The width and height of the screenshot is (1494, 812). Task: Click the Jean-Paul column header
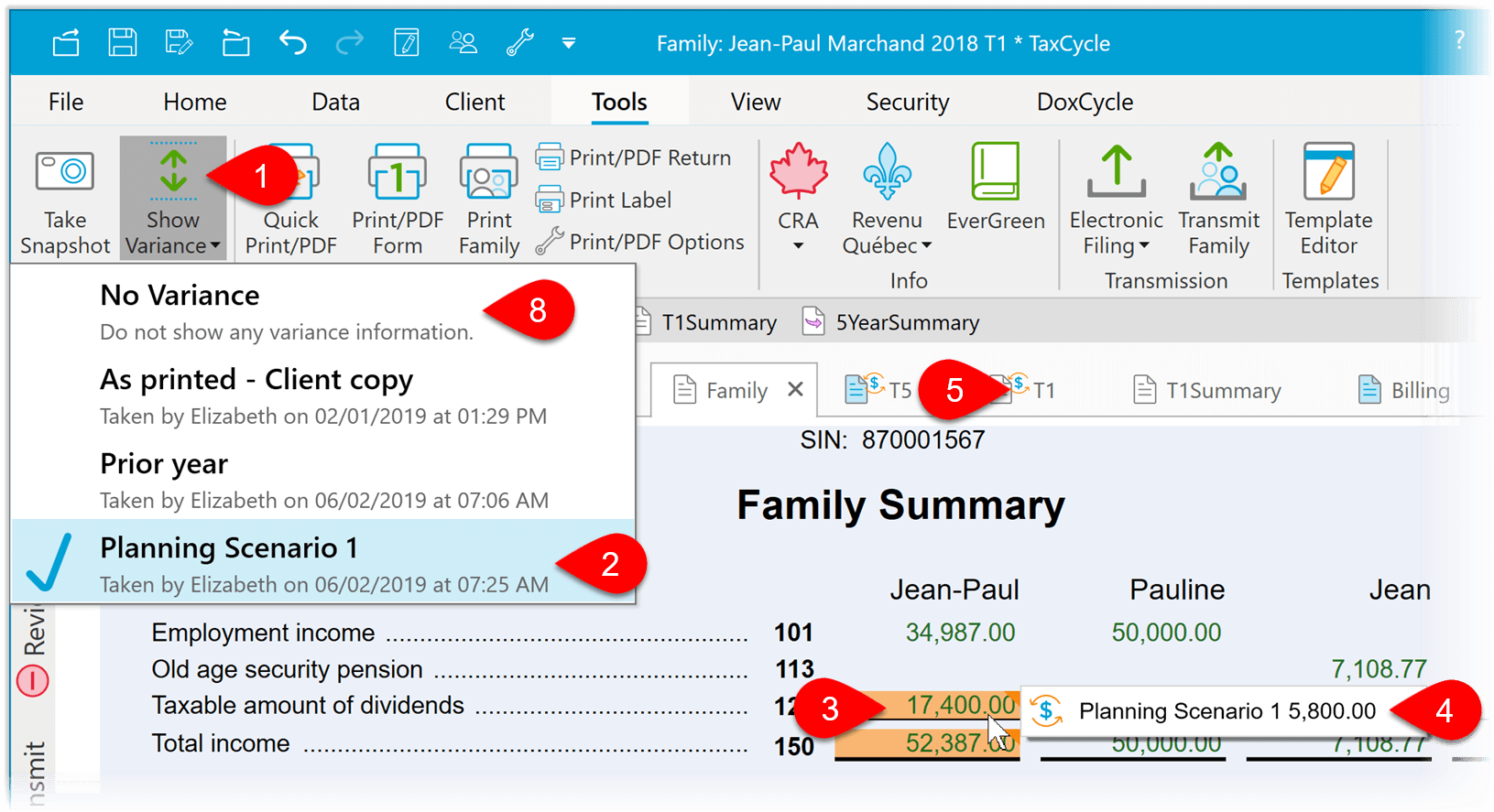954,589
